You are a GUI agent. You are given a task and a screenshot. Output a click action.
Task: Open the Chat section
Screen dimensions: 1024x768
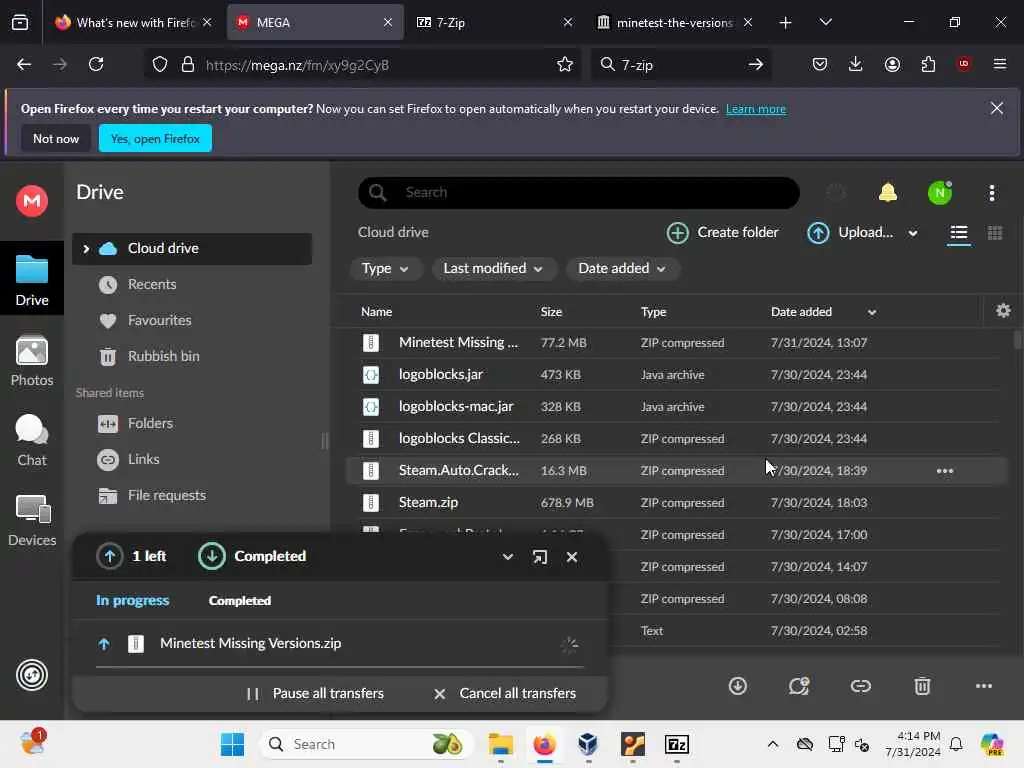point(32,440)
